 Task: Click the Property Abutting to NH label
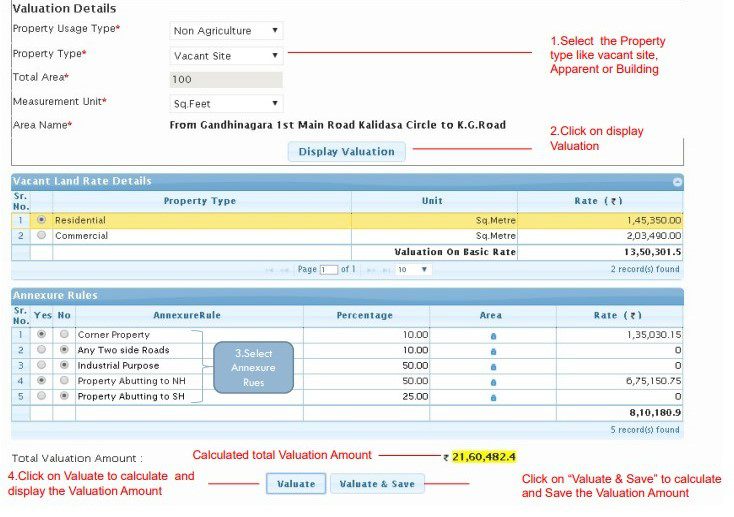click(x=132, y=381)
